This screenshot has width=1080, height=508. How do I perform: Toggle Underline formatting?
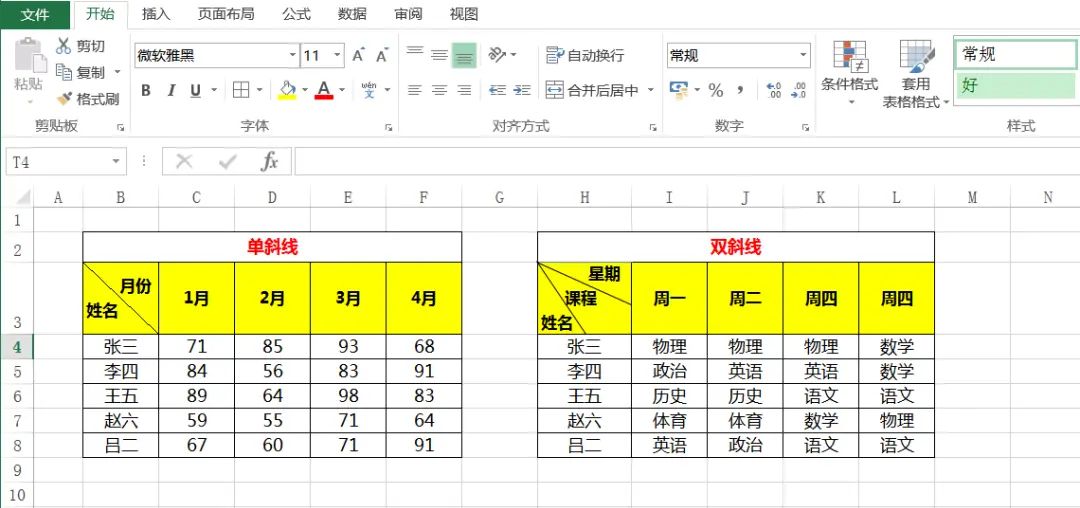(x=196, y=90)
